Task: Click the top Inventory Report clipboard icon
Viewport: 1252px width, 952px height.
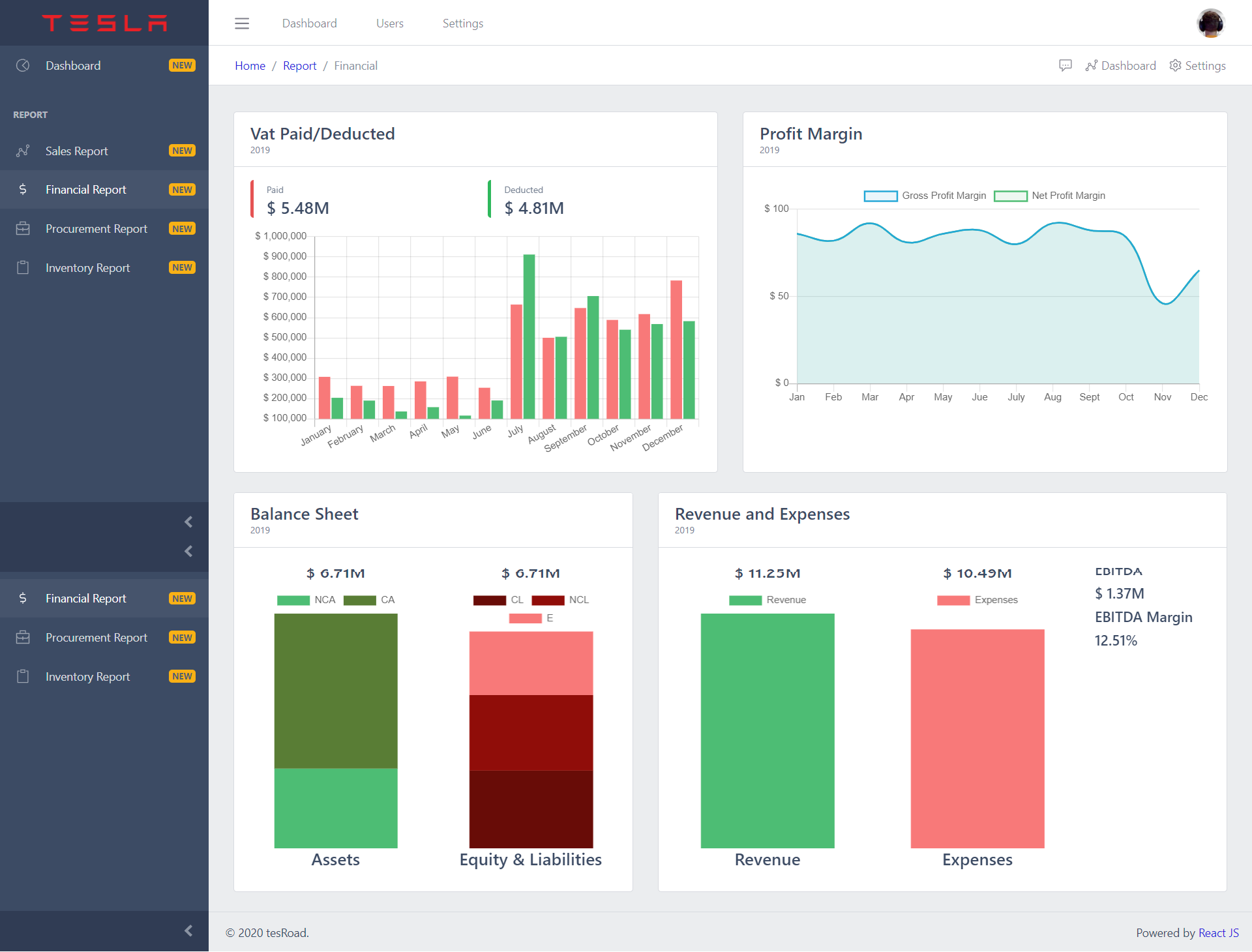Action: pyautogui.click(x=23, y=267)
